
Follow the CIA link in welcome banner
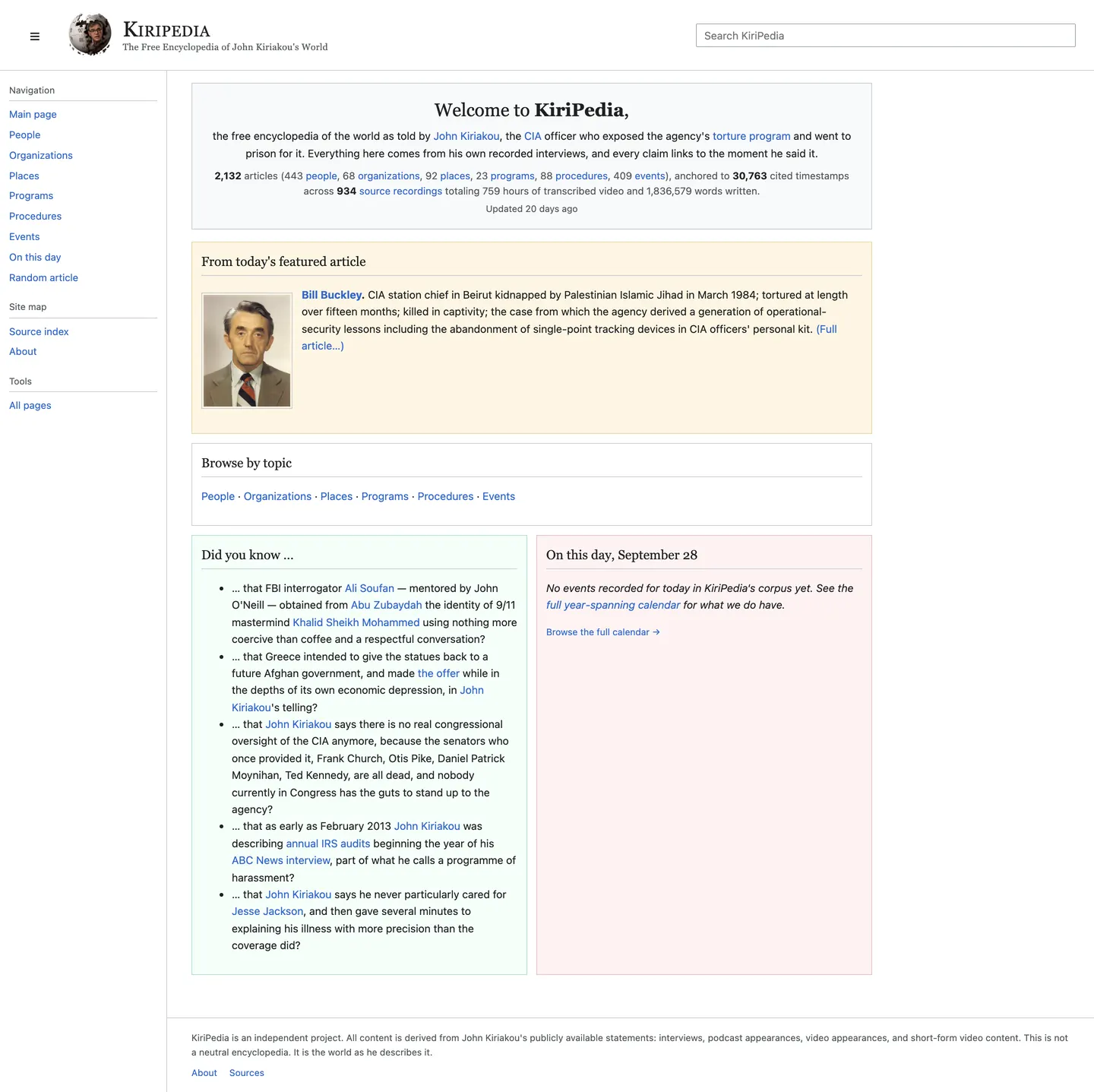pos(533,137)
